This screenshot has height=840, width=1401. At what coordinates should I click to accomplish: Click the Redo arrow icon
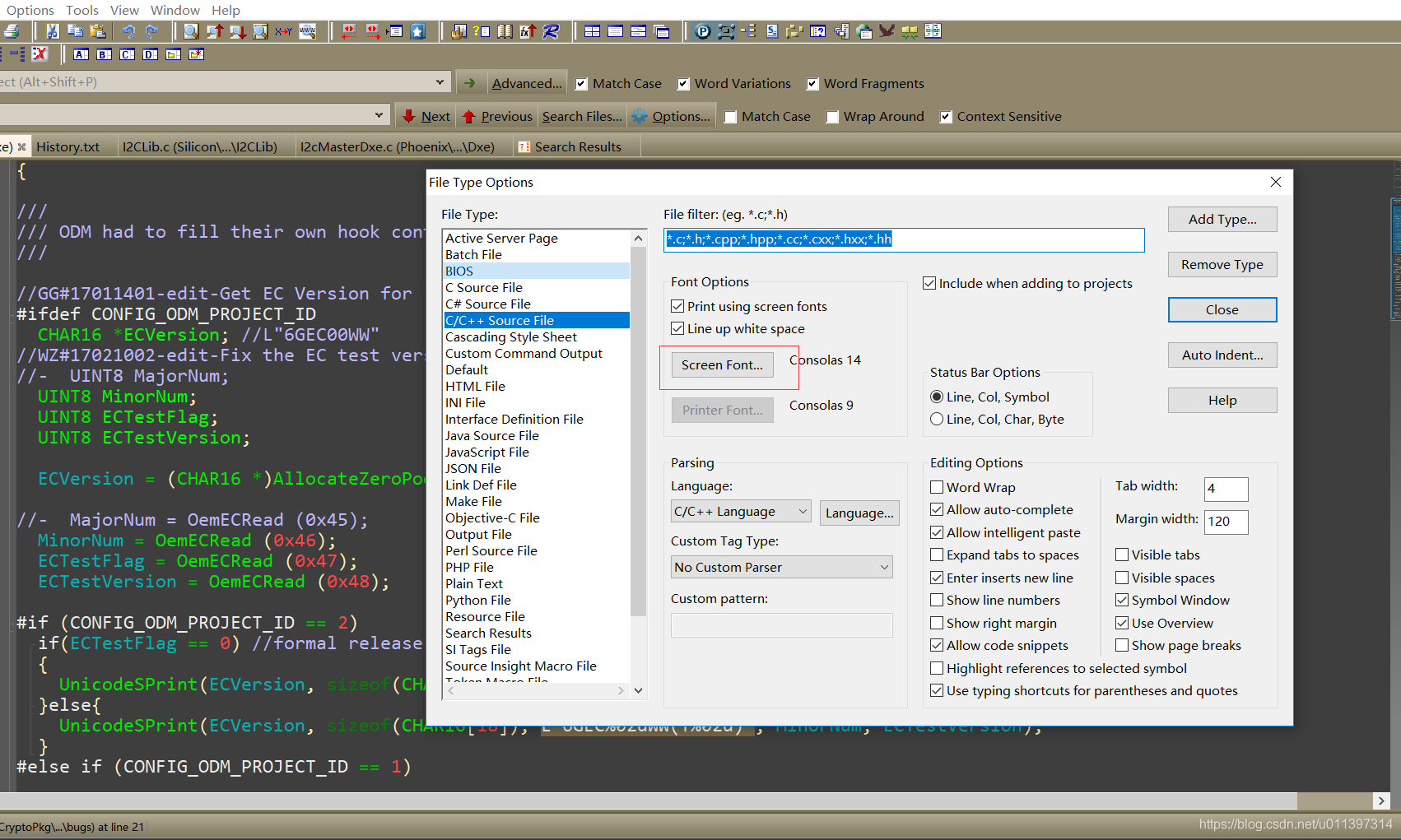(x=151, y=31)
